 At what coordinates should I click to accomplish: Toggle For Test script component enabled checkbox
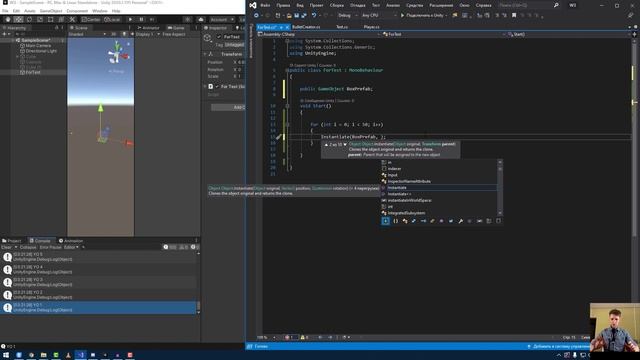[x=217, y=87]
